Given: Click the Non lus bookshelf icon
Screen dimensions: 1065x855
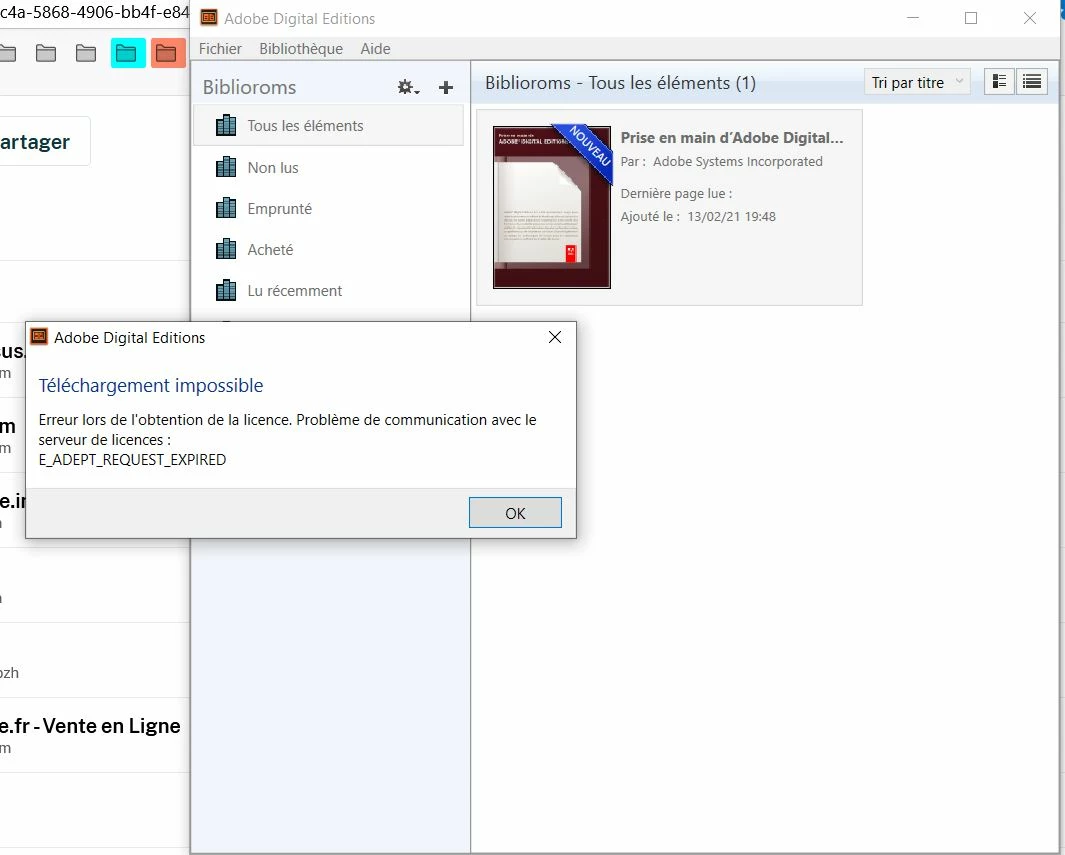Looking at the screenshot, I should point(225,167).
